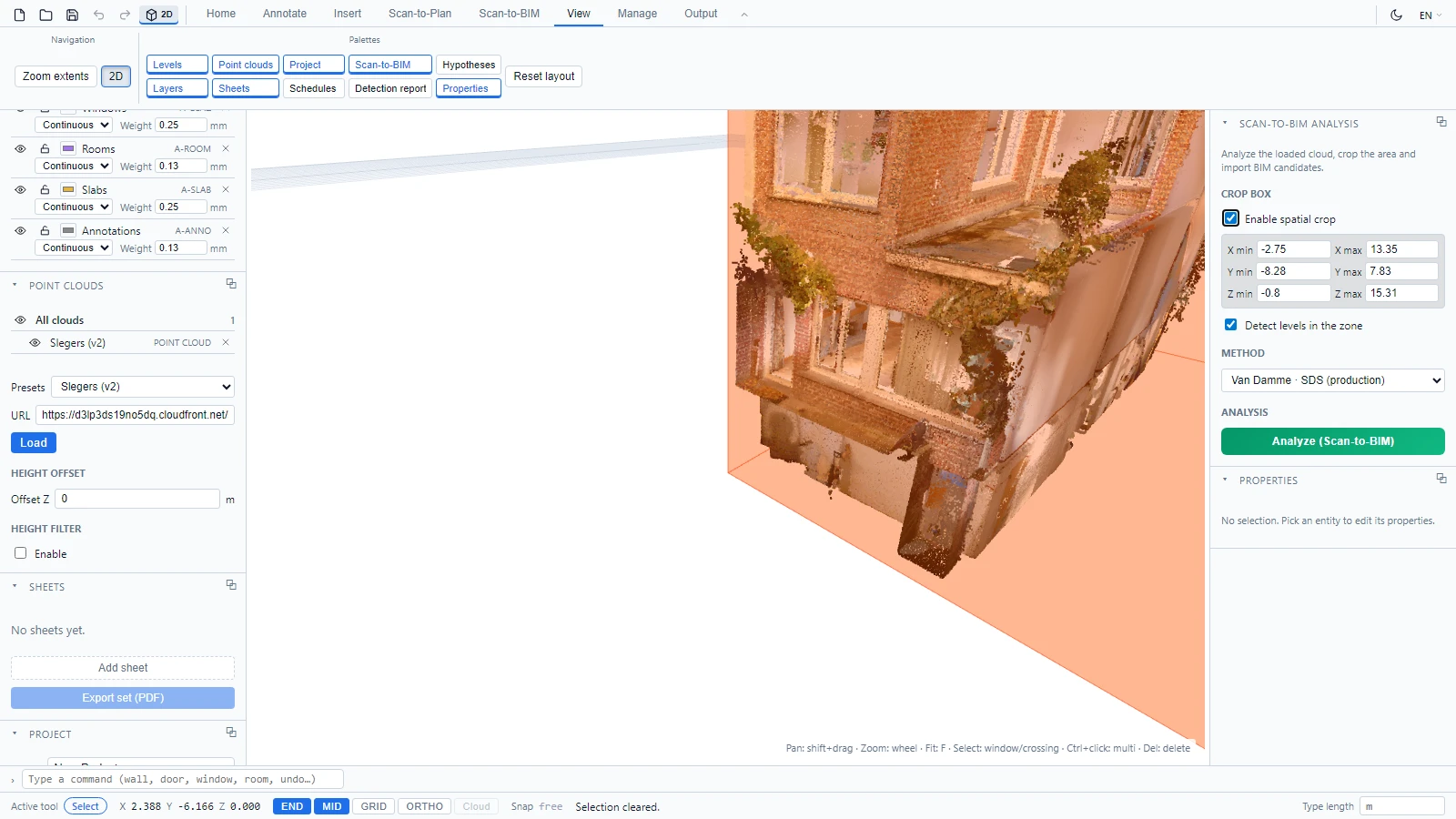The height and width of the screenshot is (819, 1456).
Task: Open the Method dropdown Van Damme SDS
Action: [1333, 380]
